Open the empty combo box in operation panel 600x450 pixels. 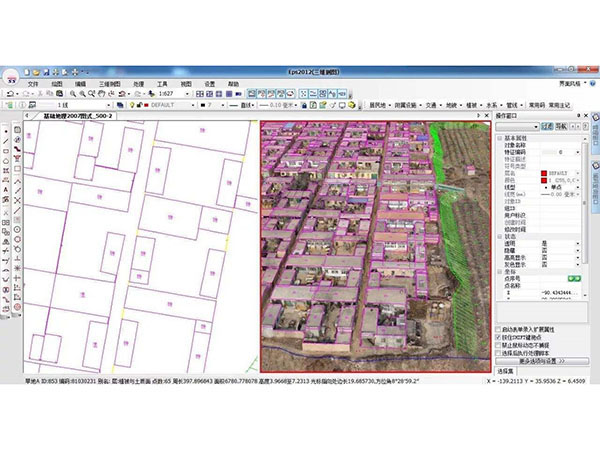[517, 126]
